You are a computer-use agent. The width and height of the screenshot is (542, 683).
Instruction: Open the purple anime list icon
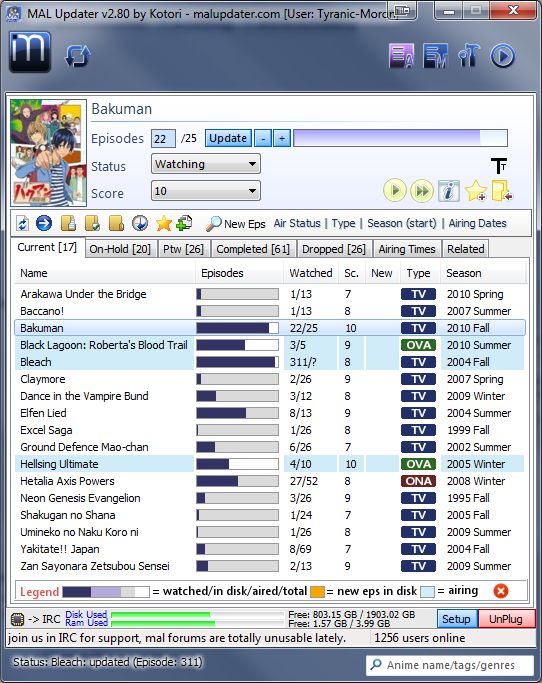tap(401, 56)
